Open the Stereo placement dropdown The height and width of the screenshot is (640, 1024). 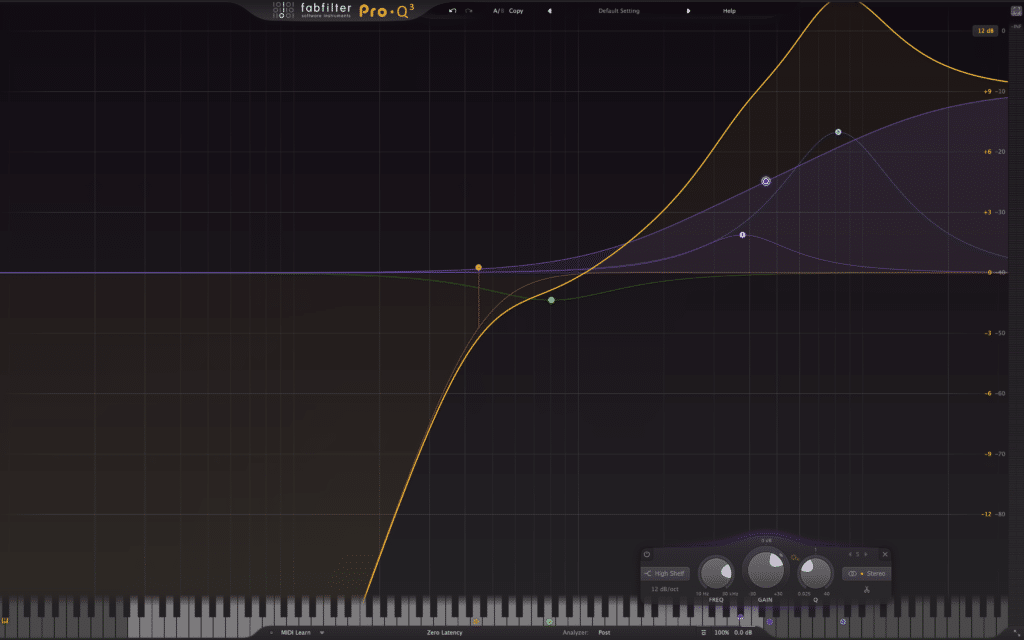click(x=866, y=573)
